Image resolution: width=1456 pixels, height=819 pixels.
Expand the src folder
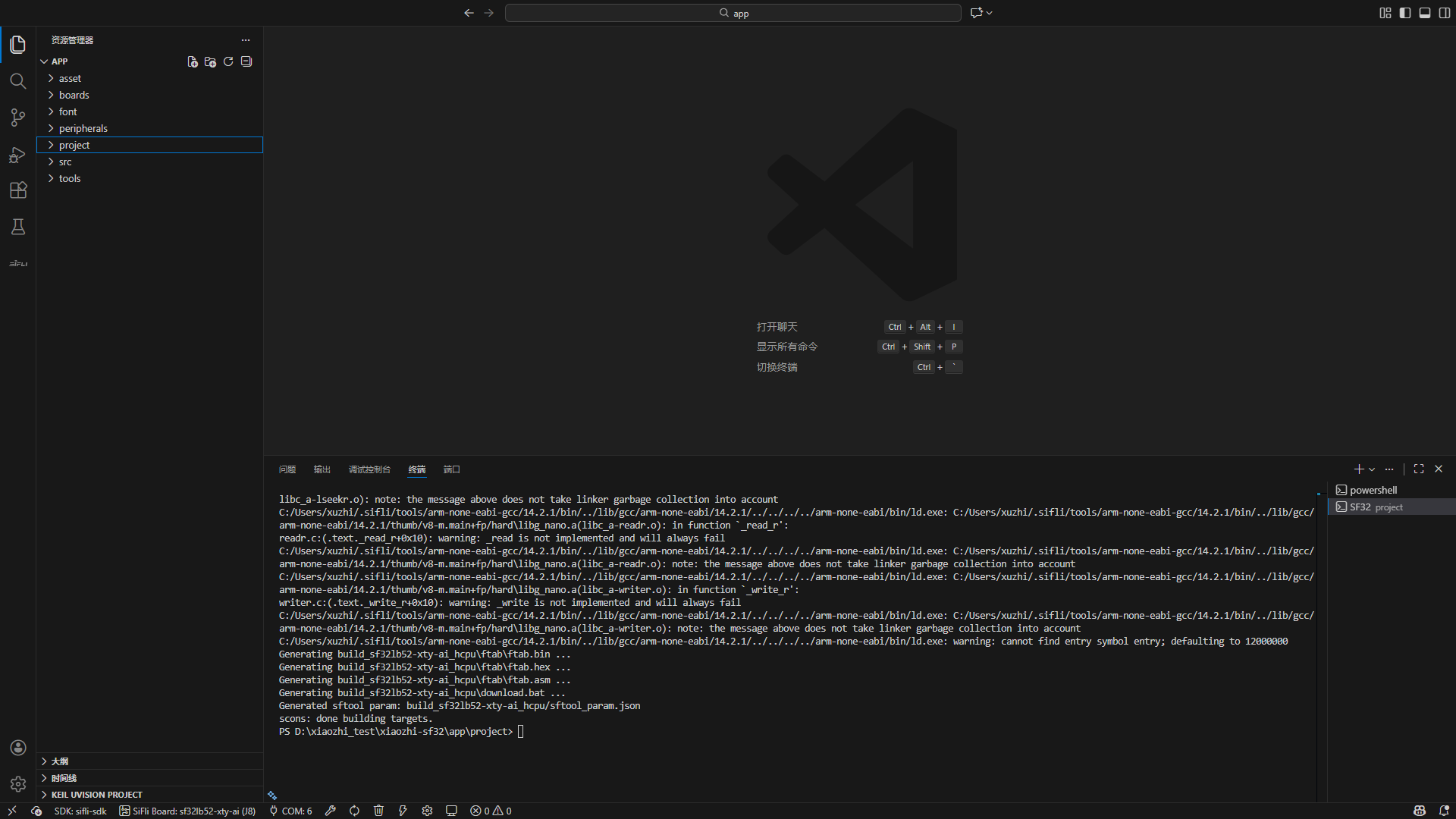click(x=65, y=162)
